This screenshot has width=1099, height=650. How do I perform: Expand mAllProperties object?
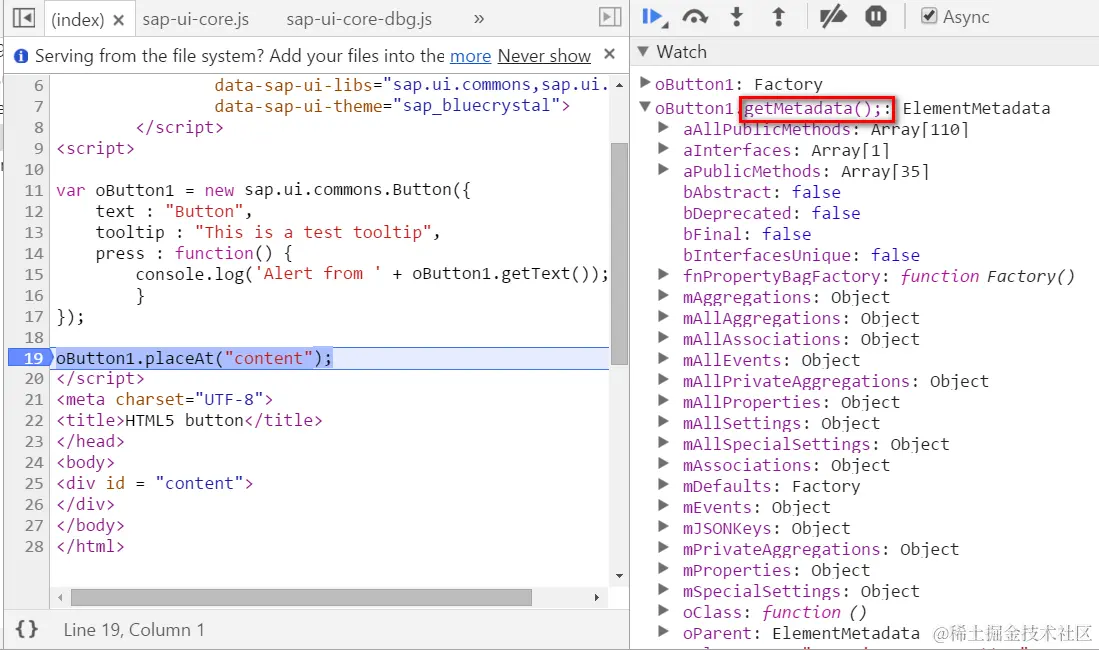[663, 401]
